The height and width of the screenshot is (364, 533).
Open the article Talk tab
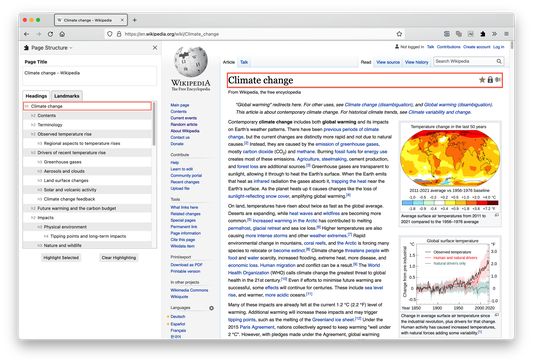[x=244, y=62]
